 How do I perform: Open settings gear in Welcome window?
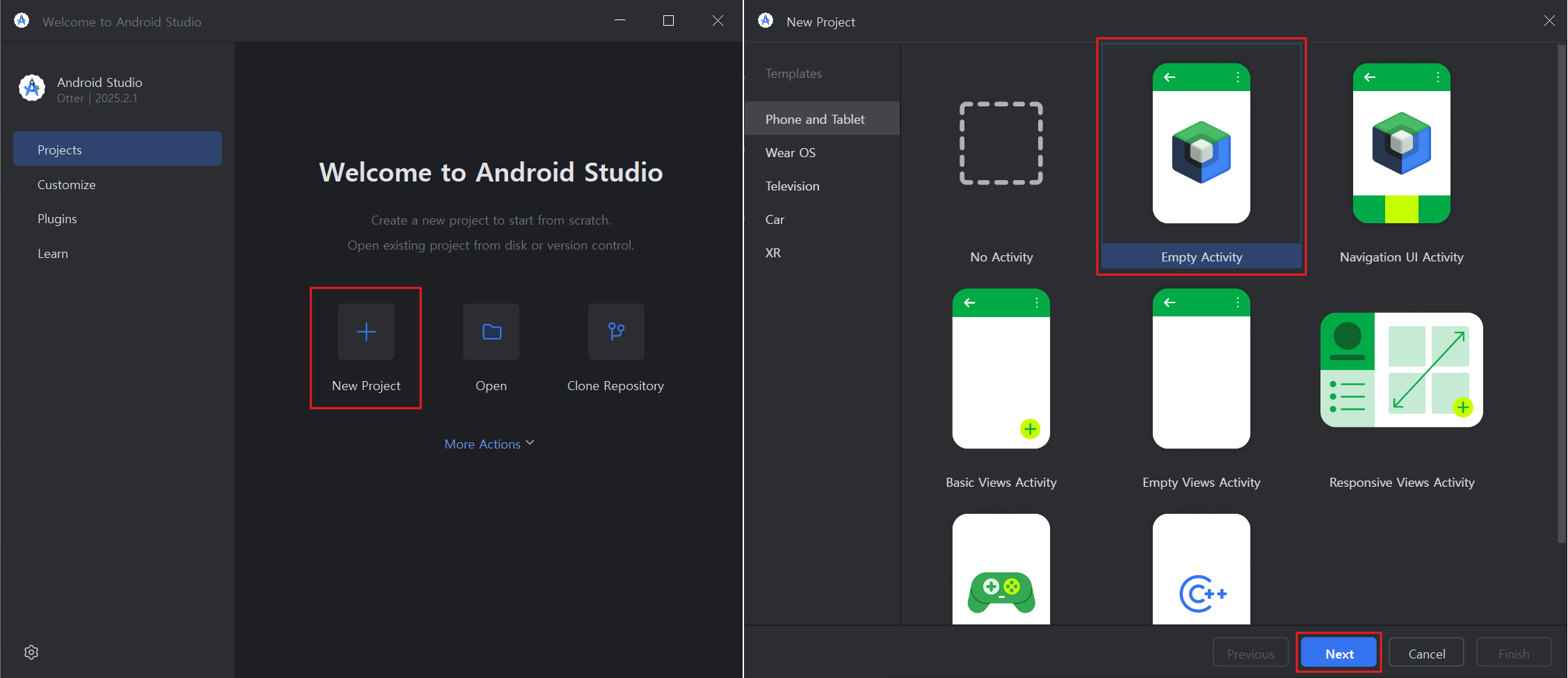tap(31, 652)
